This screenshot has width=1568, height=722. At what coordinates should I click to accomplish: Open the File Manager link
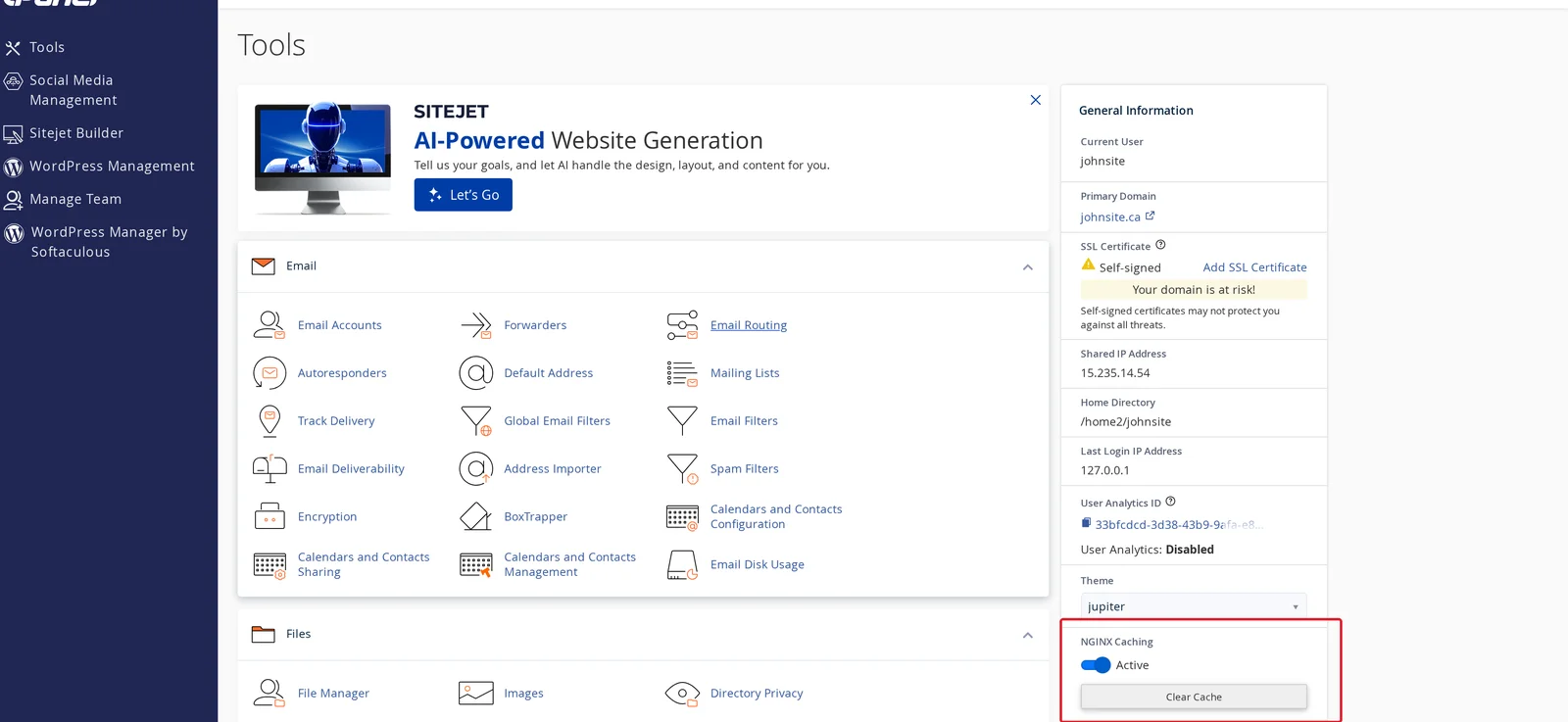[x=333, y=694]
